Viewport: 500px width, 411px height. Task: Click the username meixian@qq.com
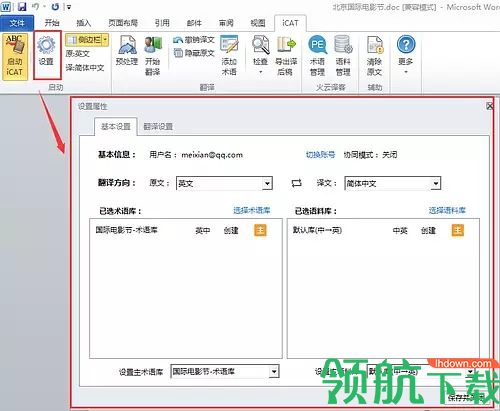coord(212,155)
